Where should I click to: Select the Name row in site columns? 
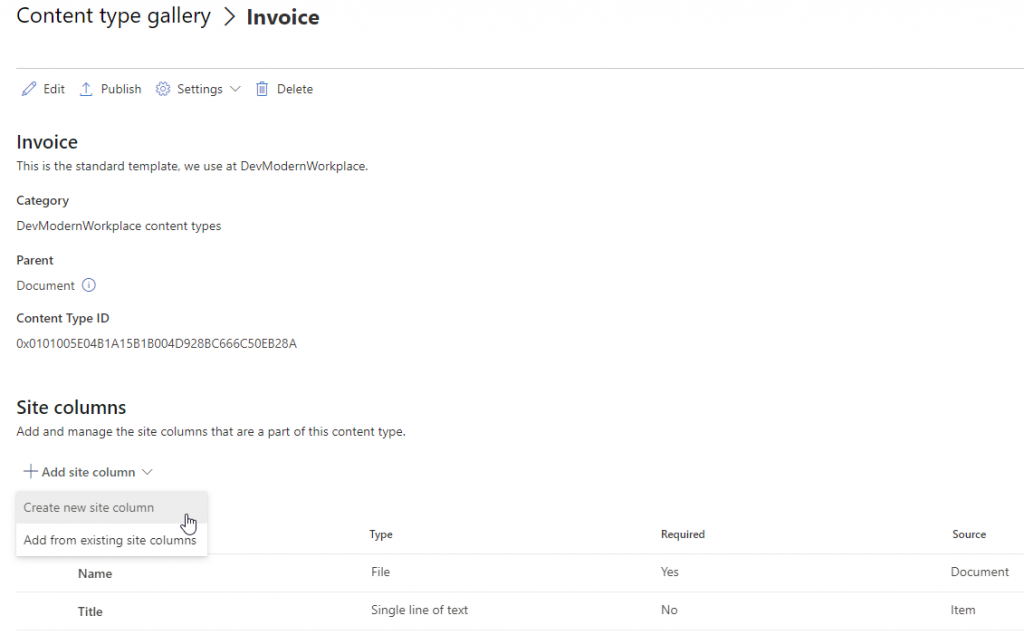(x=94, y=573)
